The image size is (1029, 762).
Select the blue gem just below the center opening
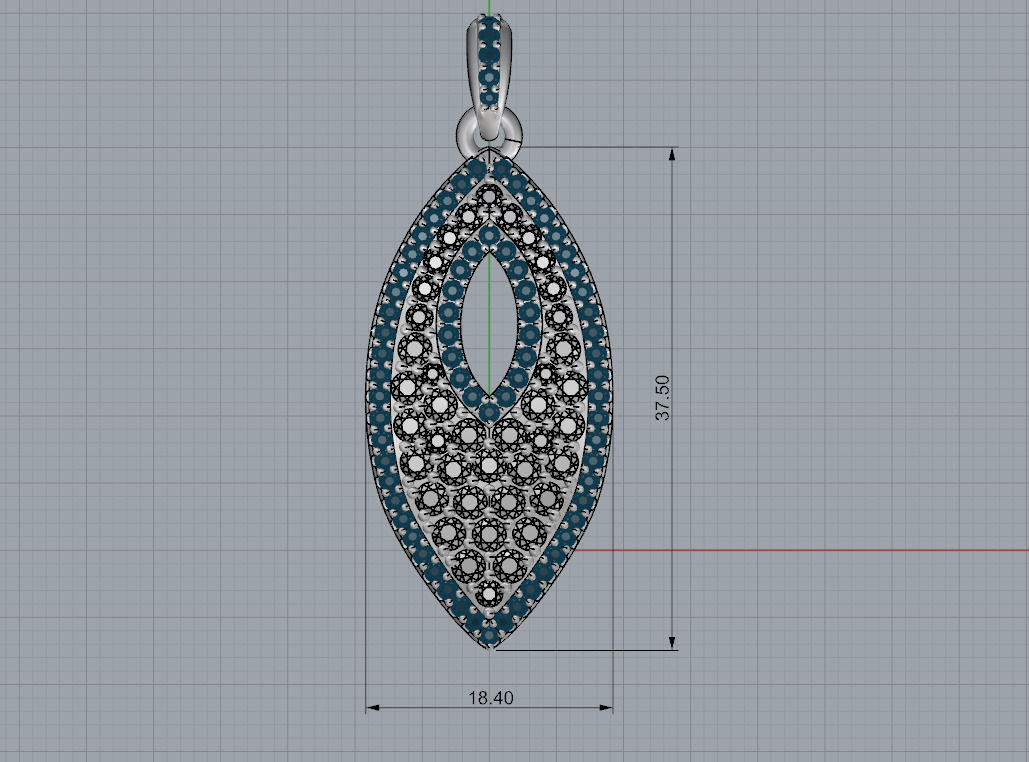[x=489, y=410]
